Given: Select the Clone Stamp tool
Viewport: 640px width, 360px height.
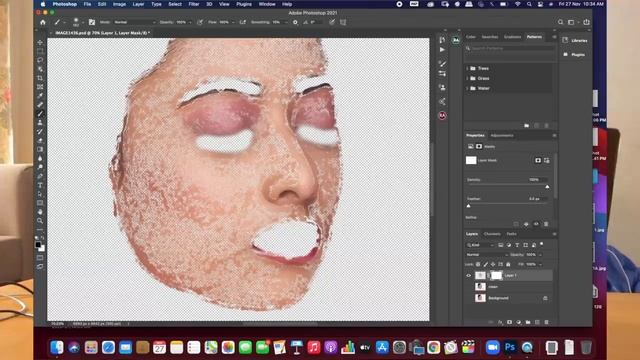Looking at the screenshot, I should tap(40, 122).
